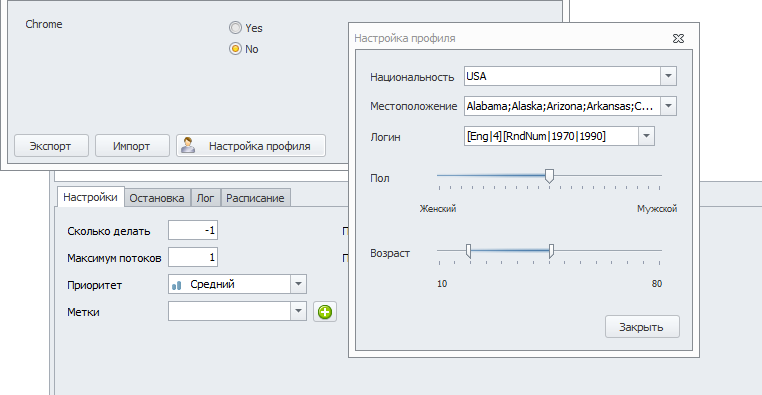The height and width of the screenshot is (395, 762).
Task: Click the lower Возраст slider handle
Action: coord(468,251)
